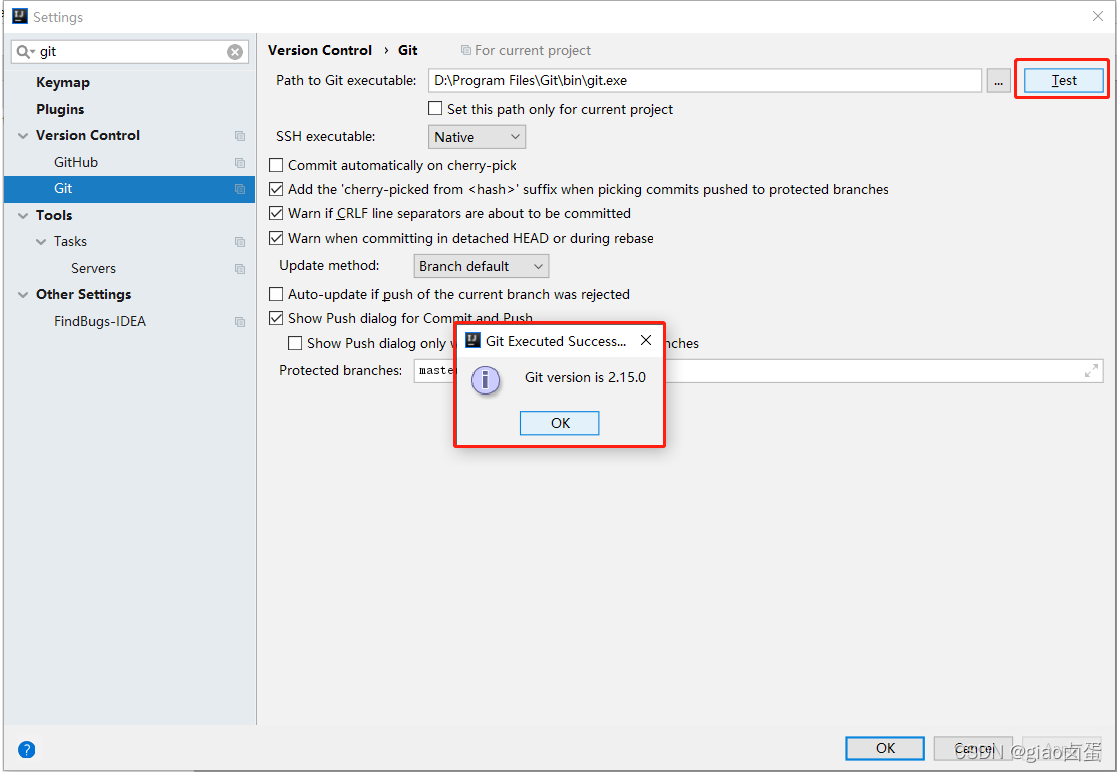This screenshot has width=1117, height=772.
Task: Click project-level icon beside FindBugs-IDEA
Action: [x=240, y=322]
